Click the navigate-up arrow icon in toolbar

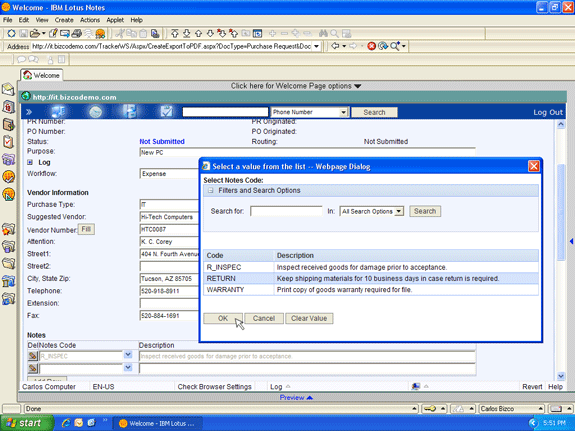click(x=198, y=34)
